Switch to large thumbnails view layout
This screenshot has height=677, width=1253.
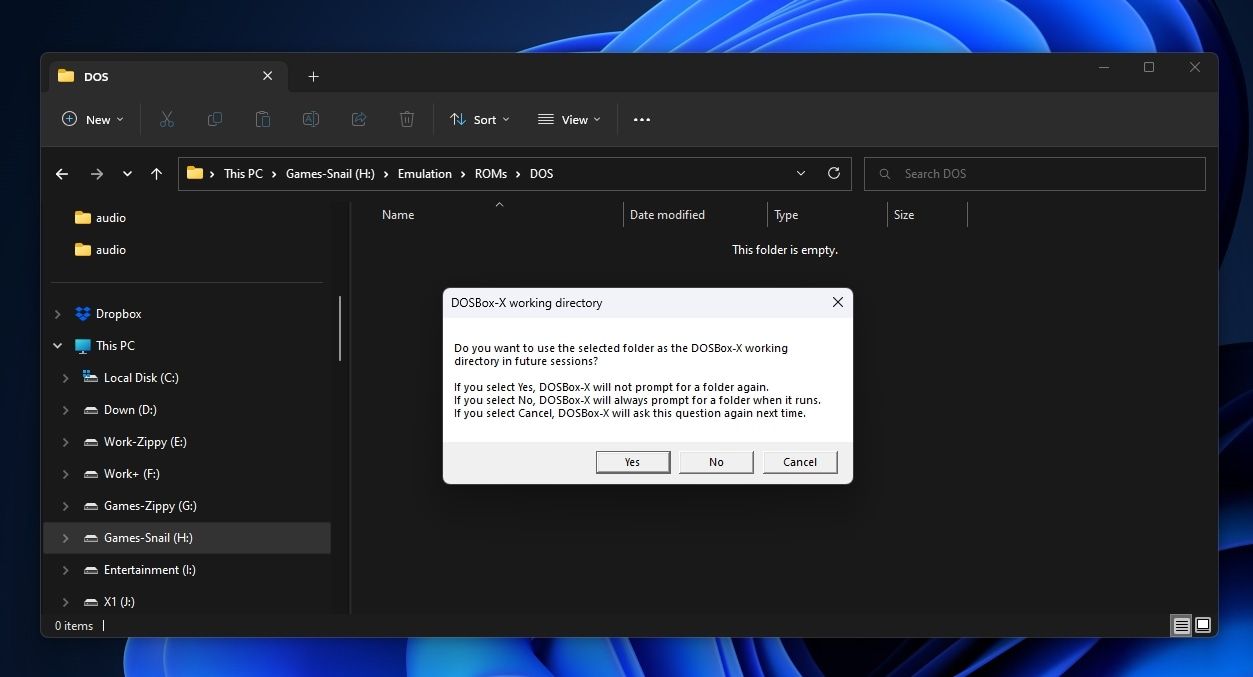[1203, 626]
